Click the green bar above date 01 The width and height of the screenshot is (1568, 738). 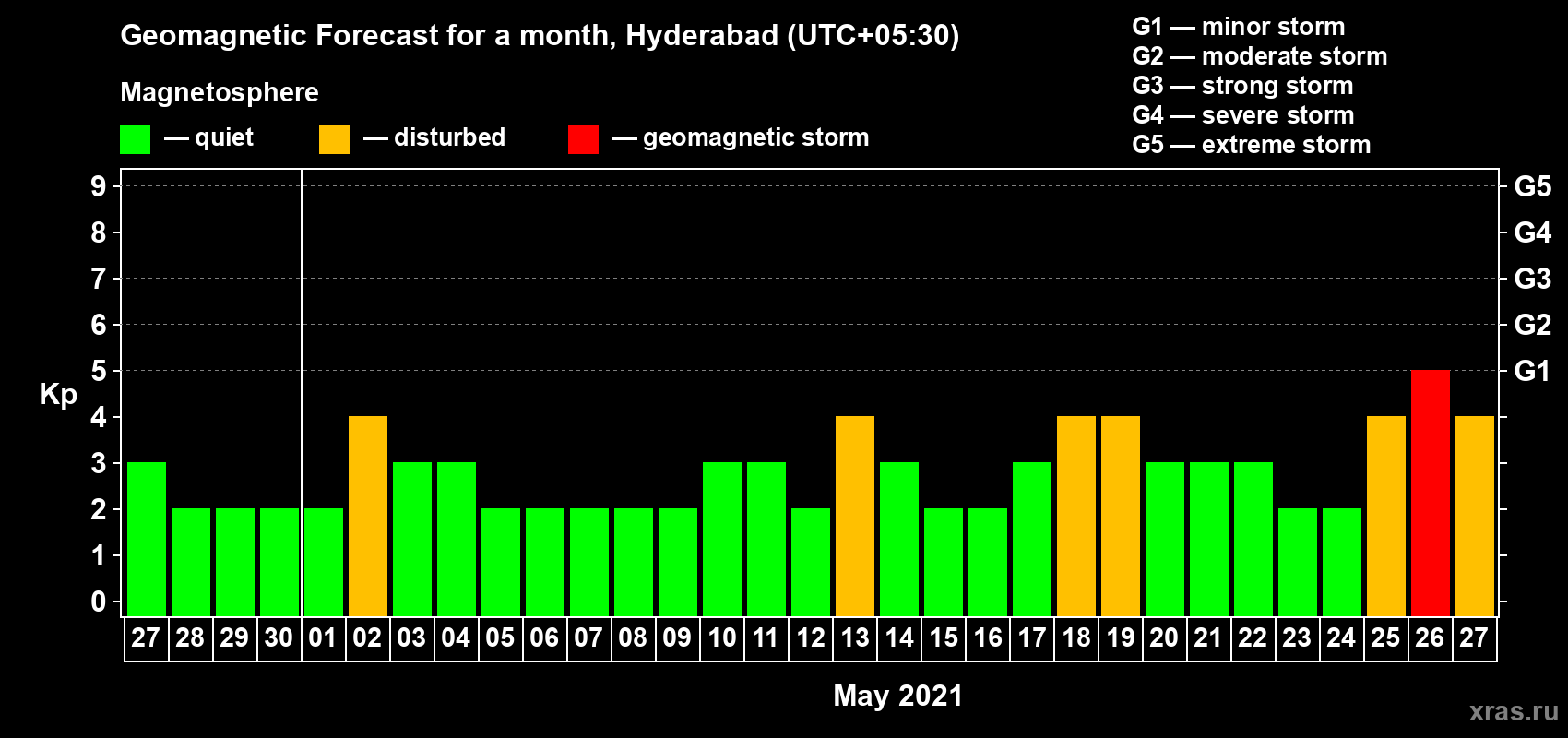click(324, 562)
